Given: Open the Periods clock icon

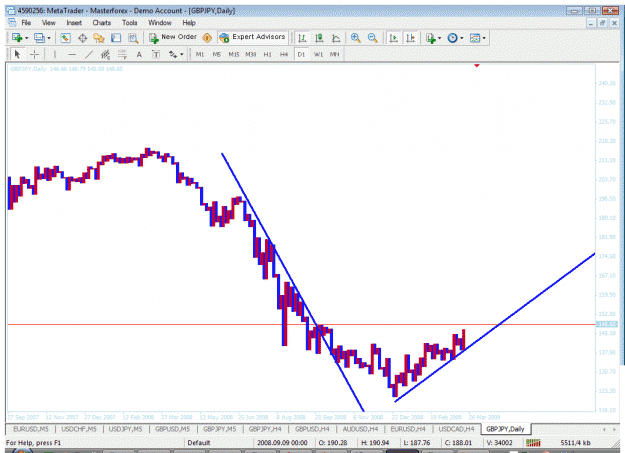Looking at the screenshot, I should 452,38.
